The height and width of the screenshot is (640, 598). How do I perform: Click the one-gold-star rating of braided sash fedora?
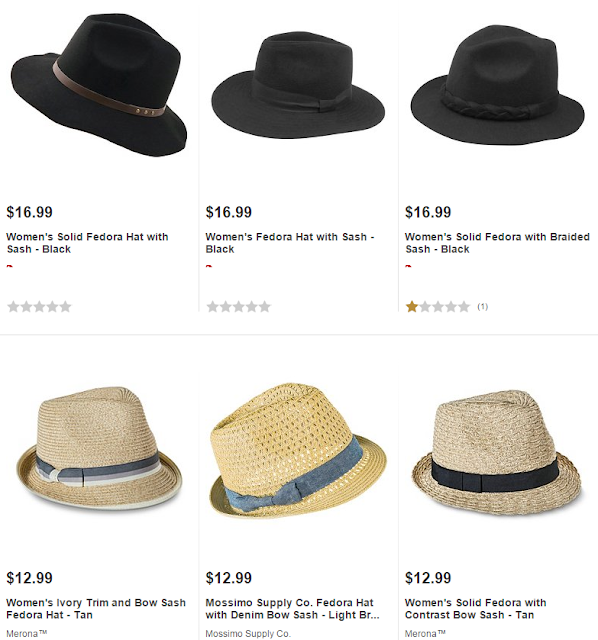438,307
